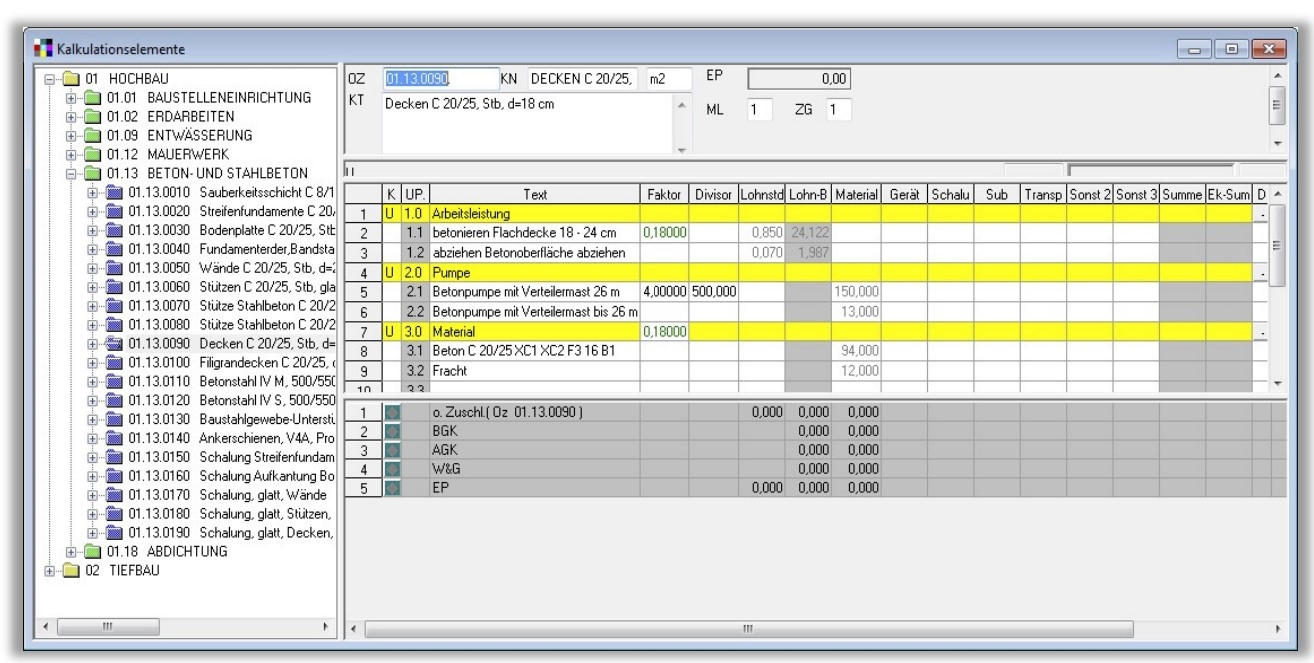Collapse the Arbeitsleistung group via its minus button

(1261, 215)
